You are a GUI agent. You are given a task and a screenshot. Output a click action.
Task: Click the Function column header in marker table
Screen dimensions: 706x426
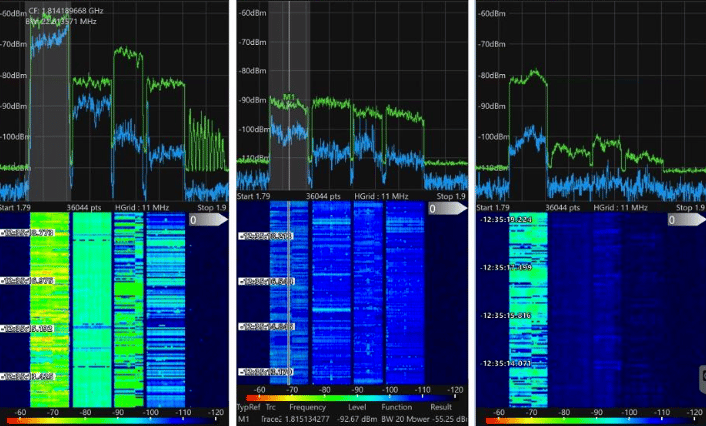click(397, 407)
